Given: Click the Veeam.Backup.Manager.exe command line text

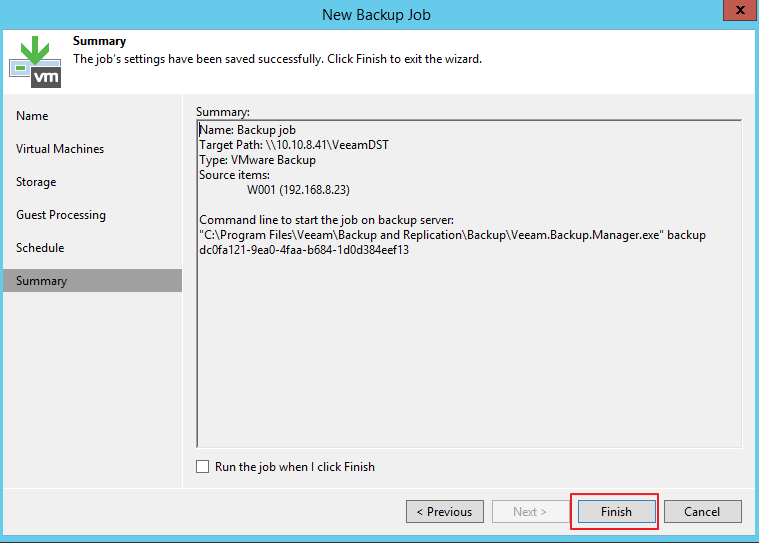Looking at the screenshot, I should pos(452,235).
